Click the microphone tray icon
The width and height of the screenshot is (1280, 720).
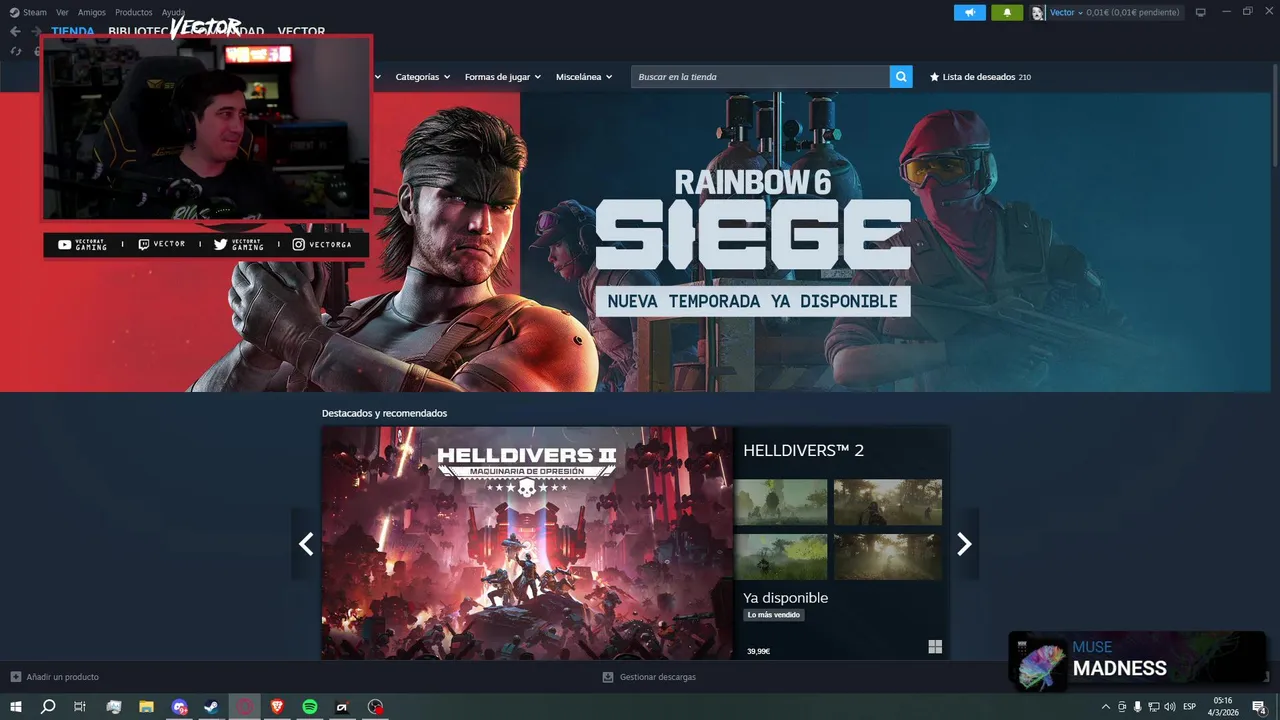point(1137,707)
